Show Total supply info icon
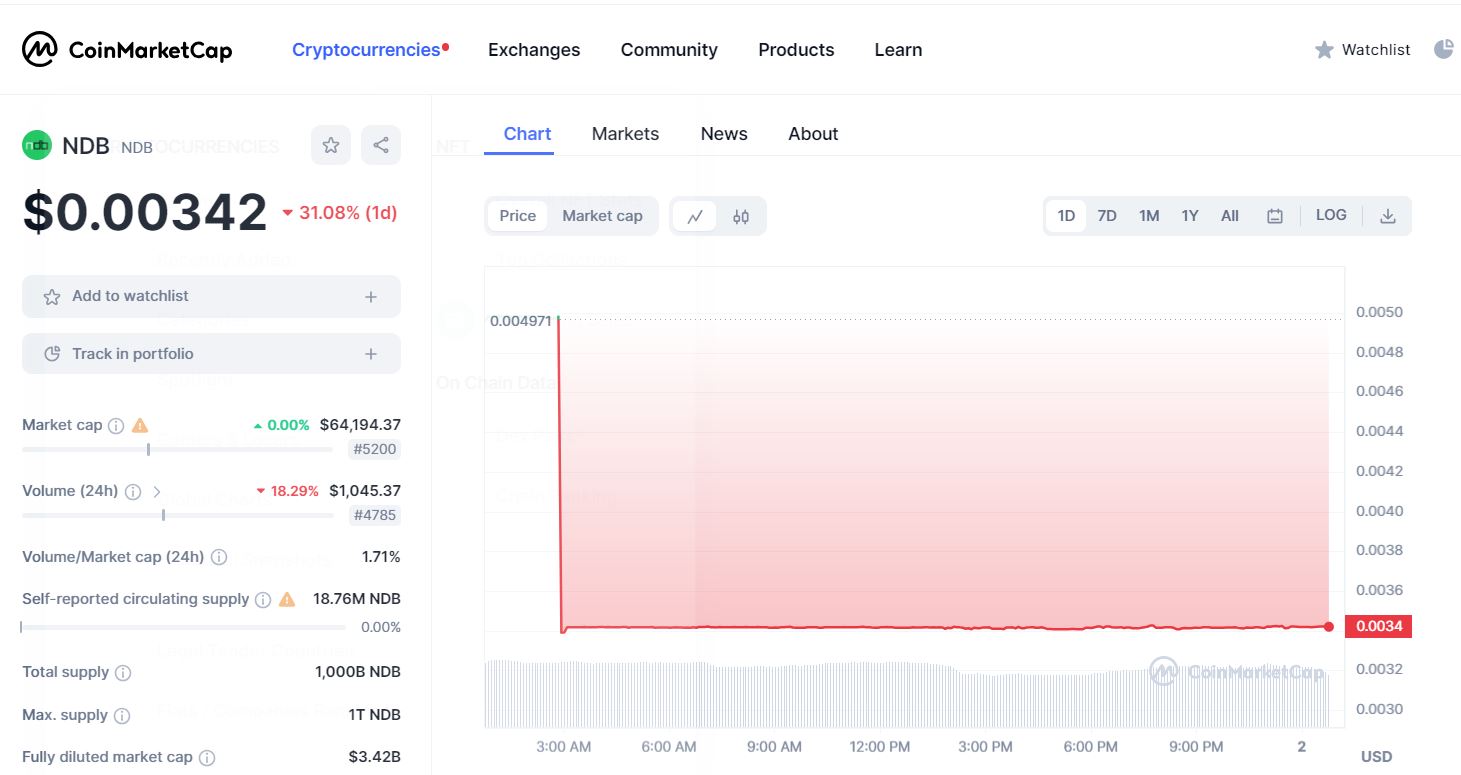 tap(123, 673)
